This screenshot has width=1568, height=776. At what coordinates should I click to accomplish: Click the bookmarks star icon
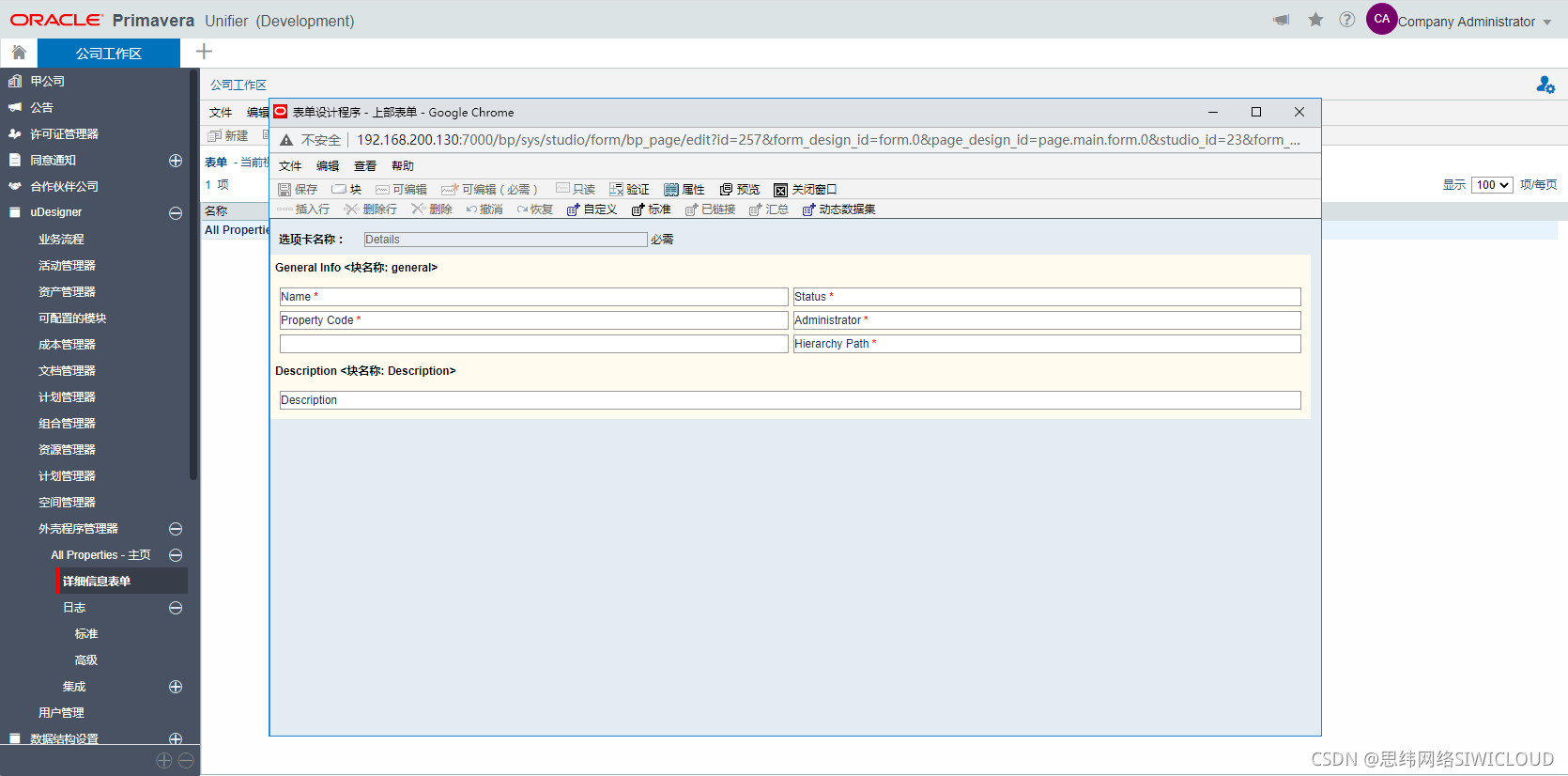[x=1315, y=20]
